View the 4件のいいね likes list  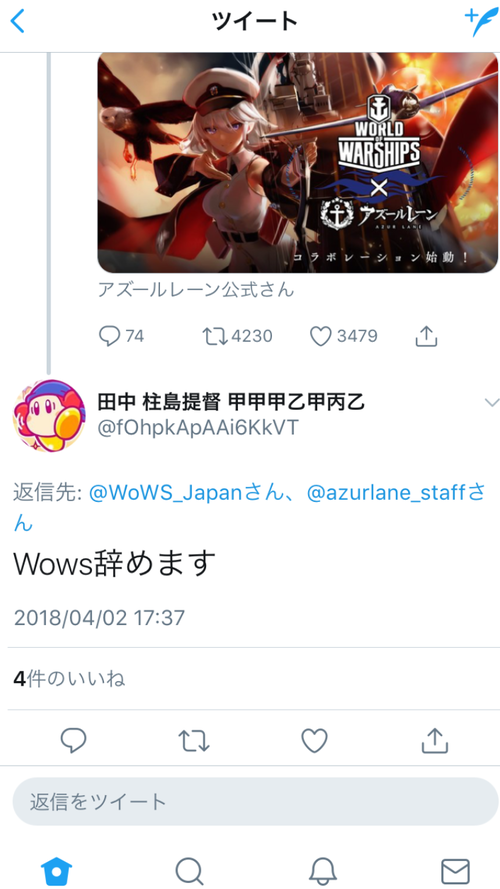point(69,678)
